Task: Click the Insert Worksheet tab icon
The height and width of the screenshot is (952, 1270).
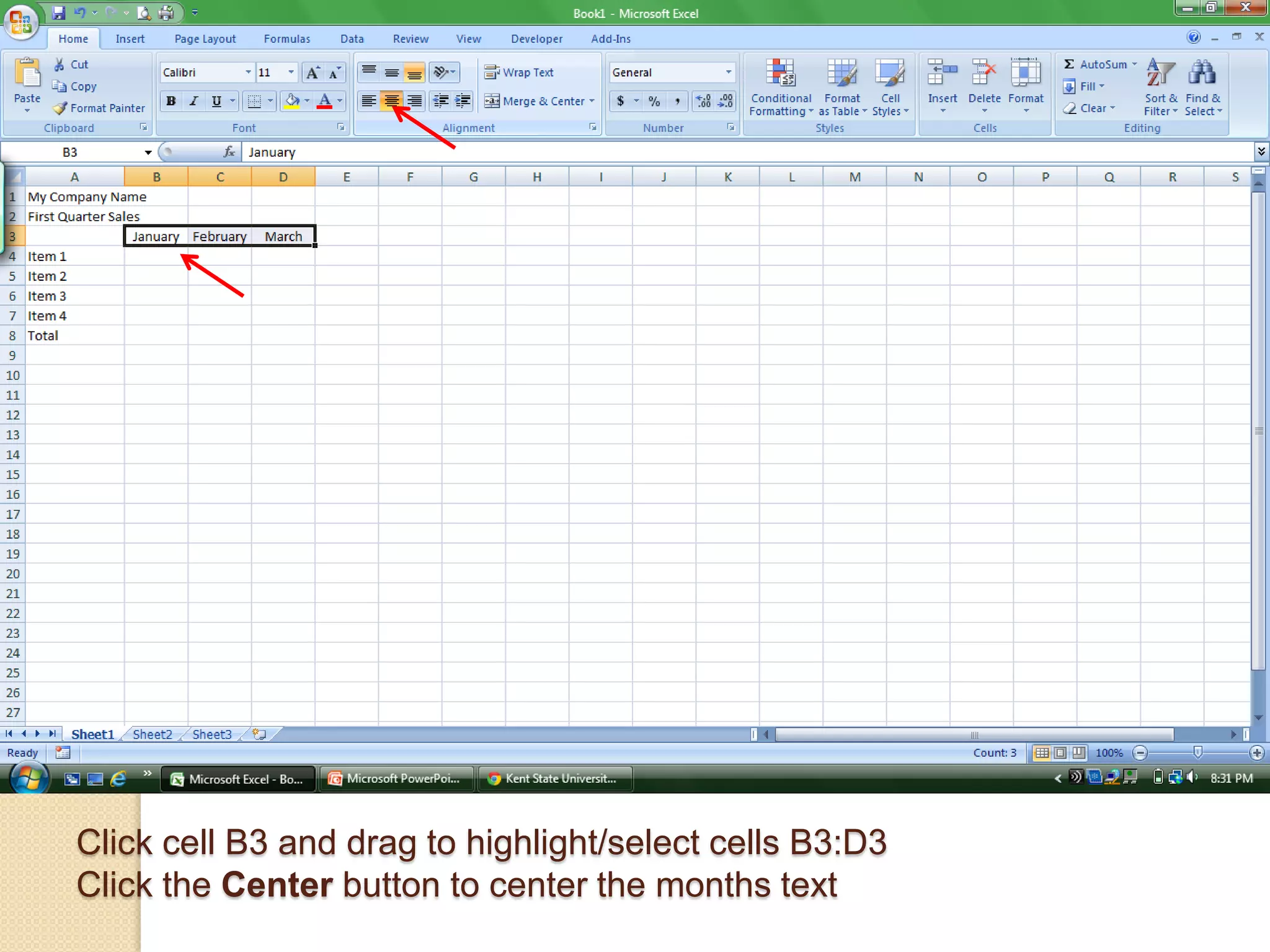Action: (259, 734)
